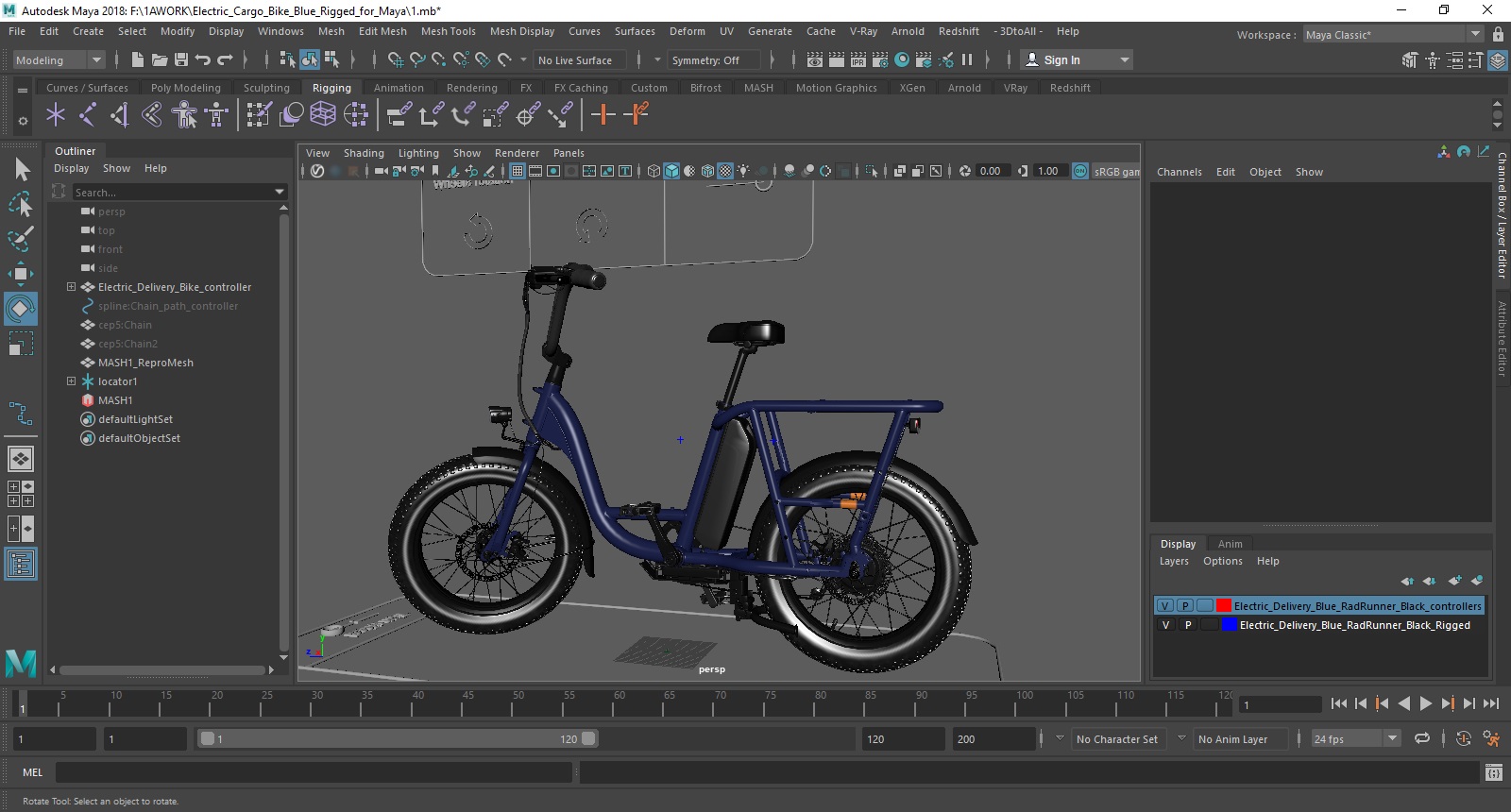1511x812 pixels.
Task: Click the Create Locator shelf icon
Action: (x=56, y=115)
